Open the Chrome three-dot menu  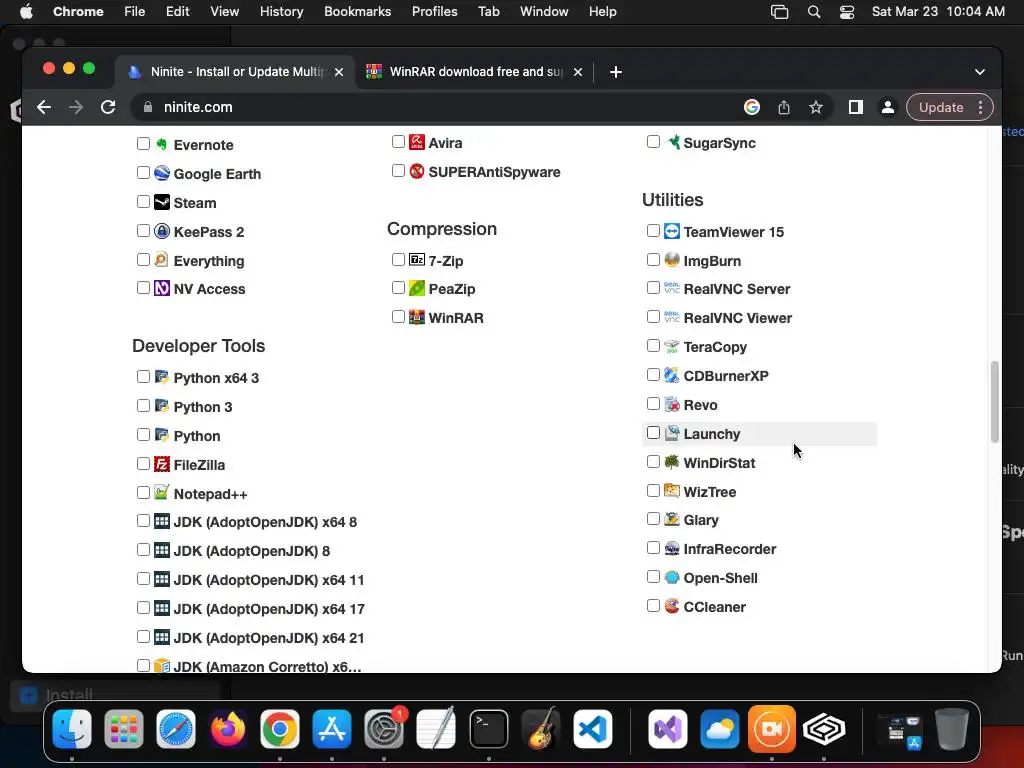[x=980, y=107]
